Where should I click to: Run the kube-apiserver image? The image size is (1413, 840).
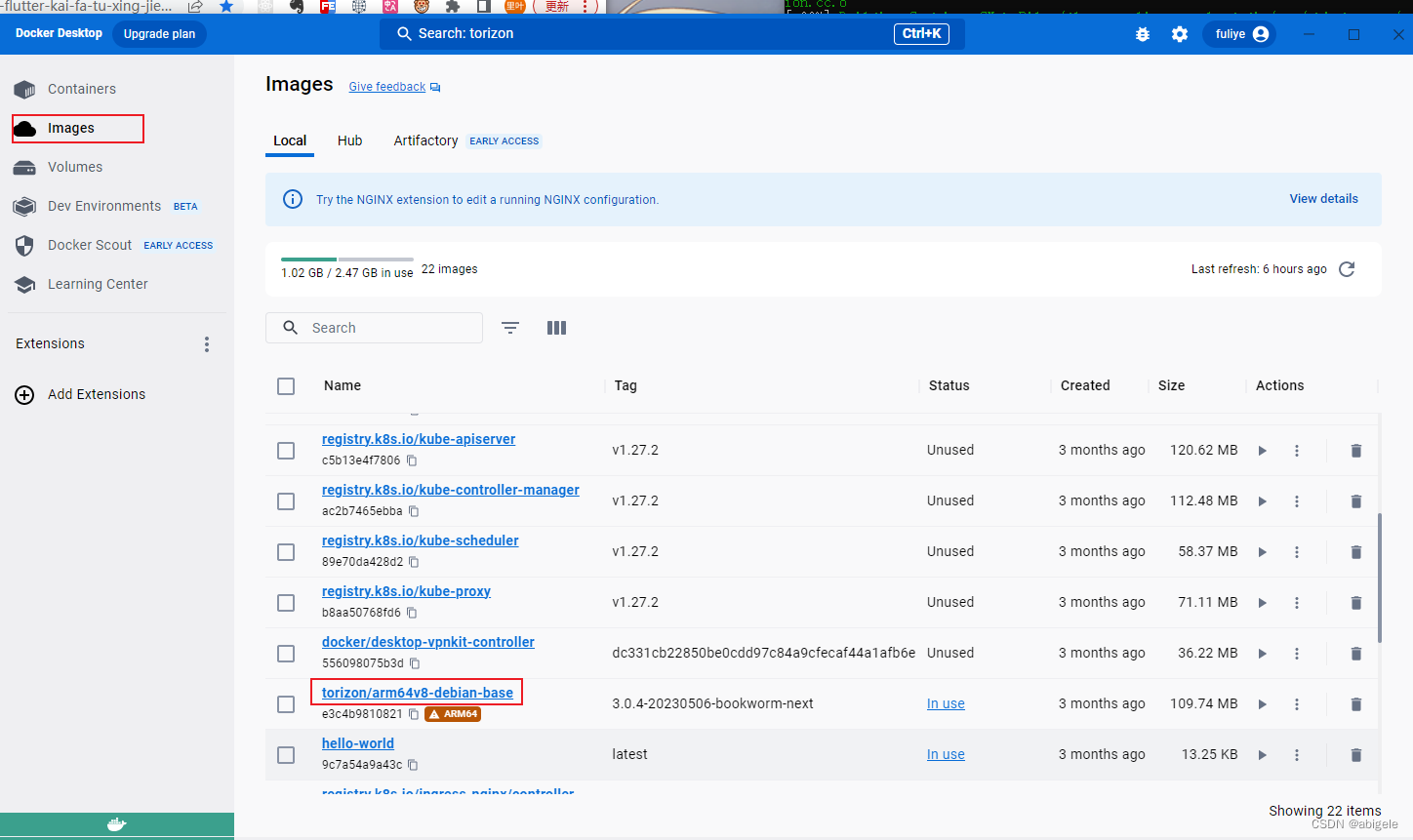[x=1262, y=451]
